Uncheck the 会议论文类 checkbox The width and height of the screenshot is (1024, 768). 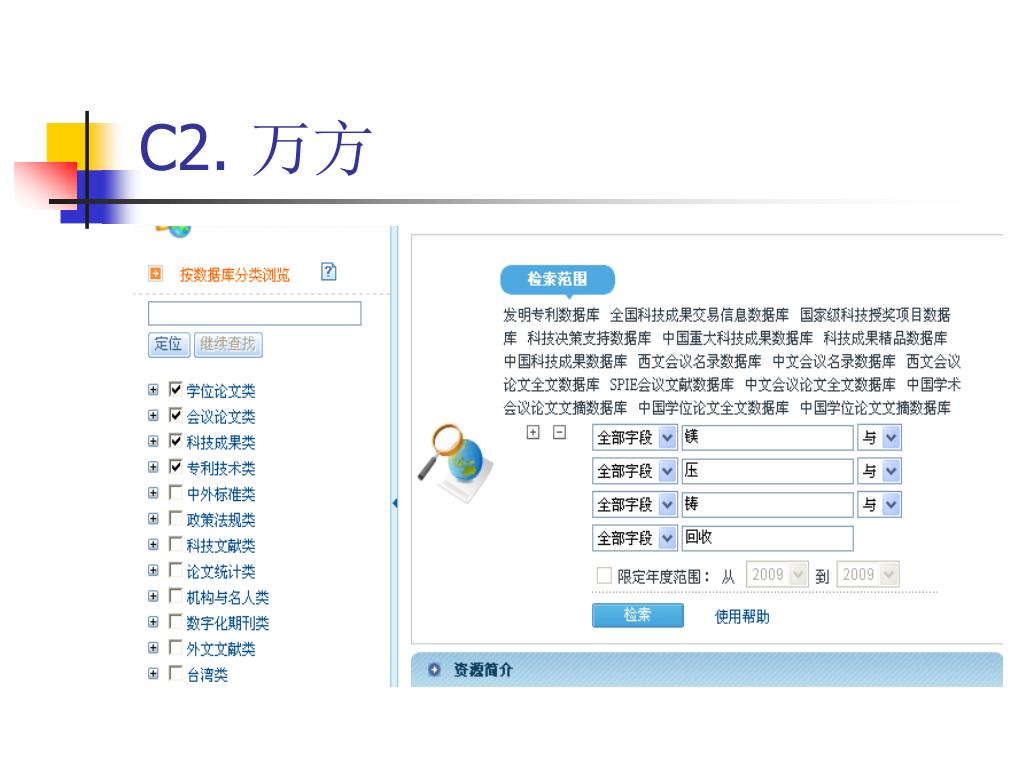175,415
